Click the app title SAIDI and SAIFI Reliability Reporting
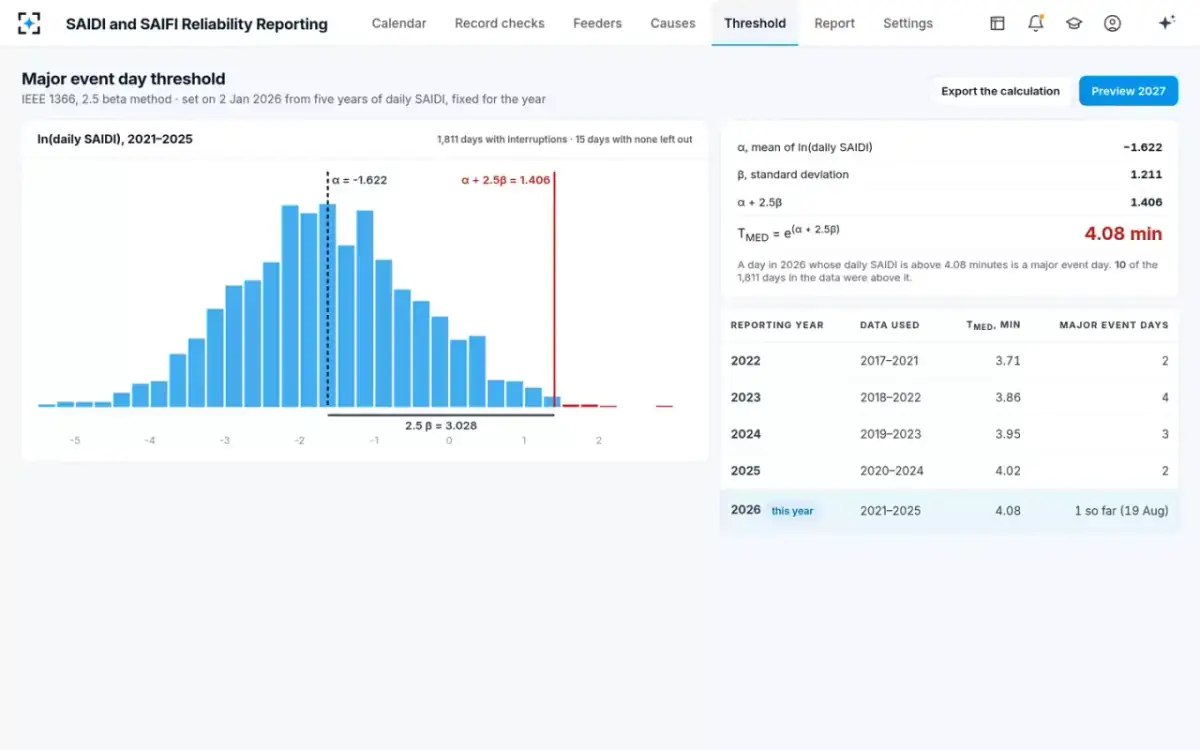This screenshot has width=1200, height=750. pos(197,24)
